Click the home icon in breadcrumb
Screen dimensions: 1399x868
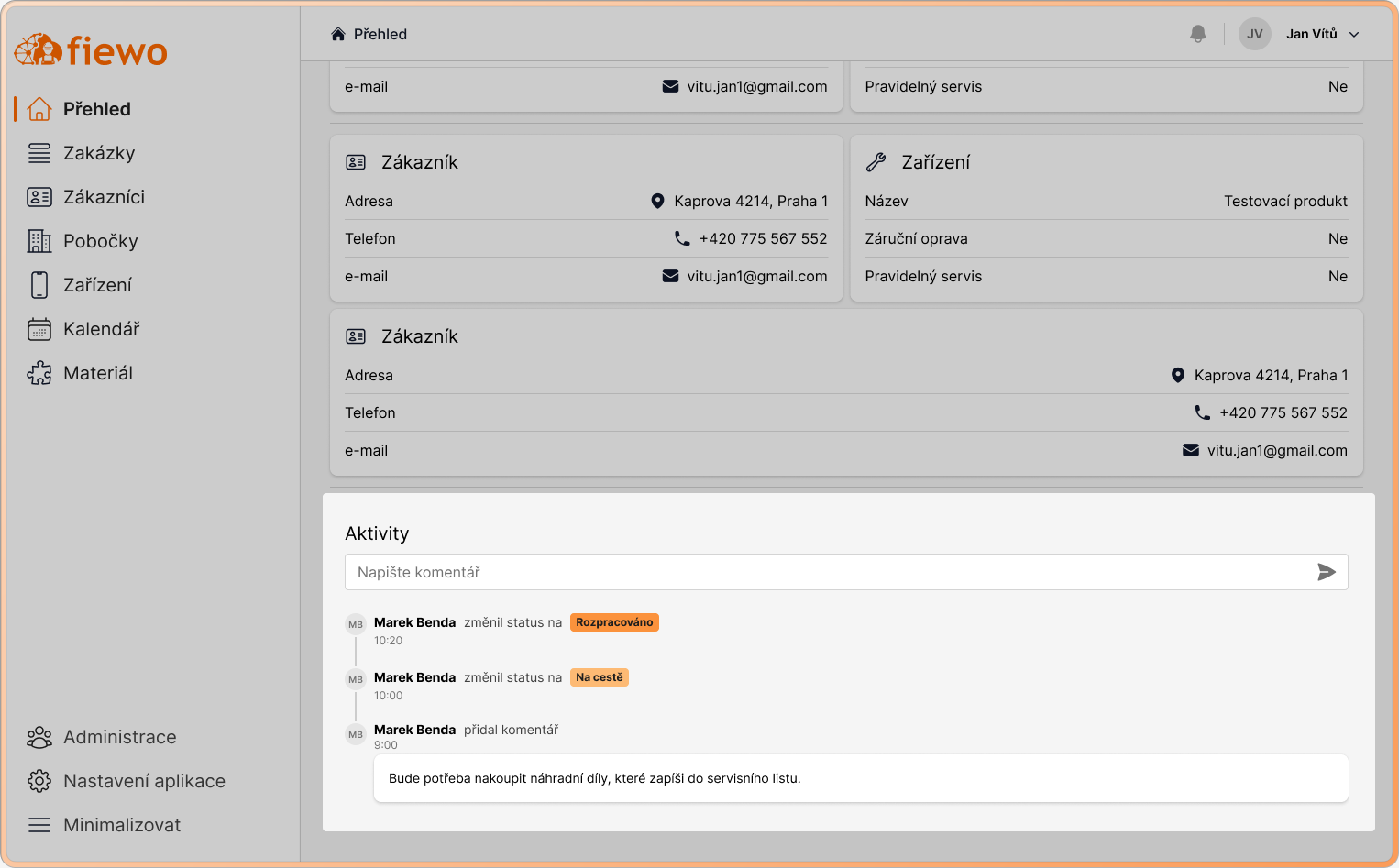point(338,34)
